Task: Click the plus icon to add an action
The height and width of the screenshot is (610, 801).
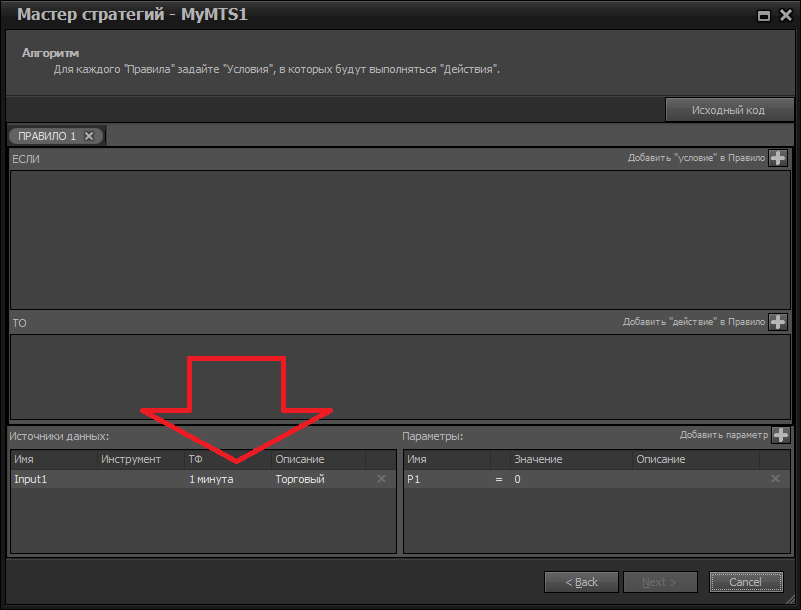Action: pyautogui.click(x=778, y=322)
